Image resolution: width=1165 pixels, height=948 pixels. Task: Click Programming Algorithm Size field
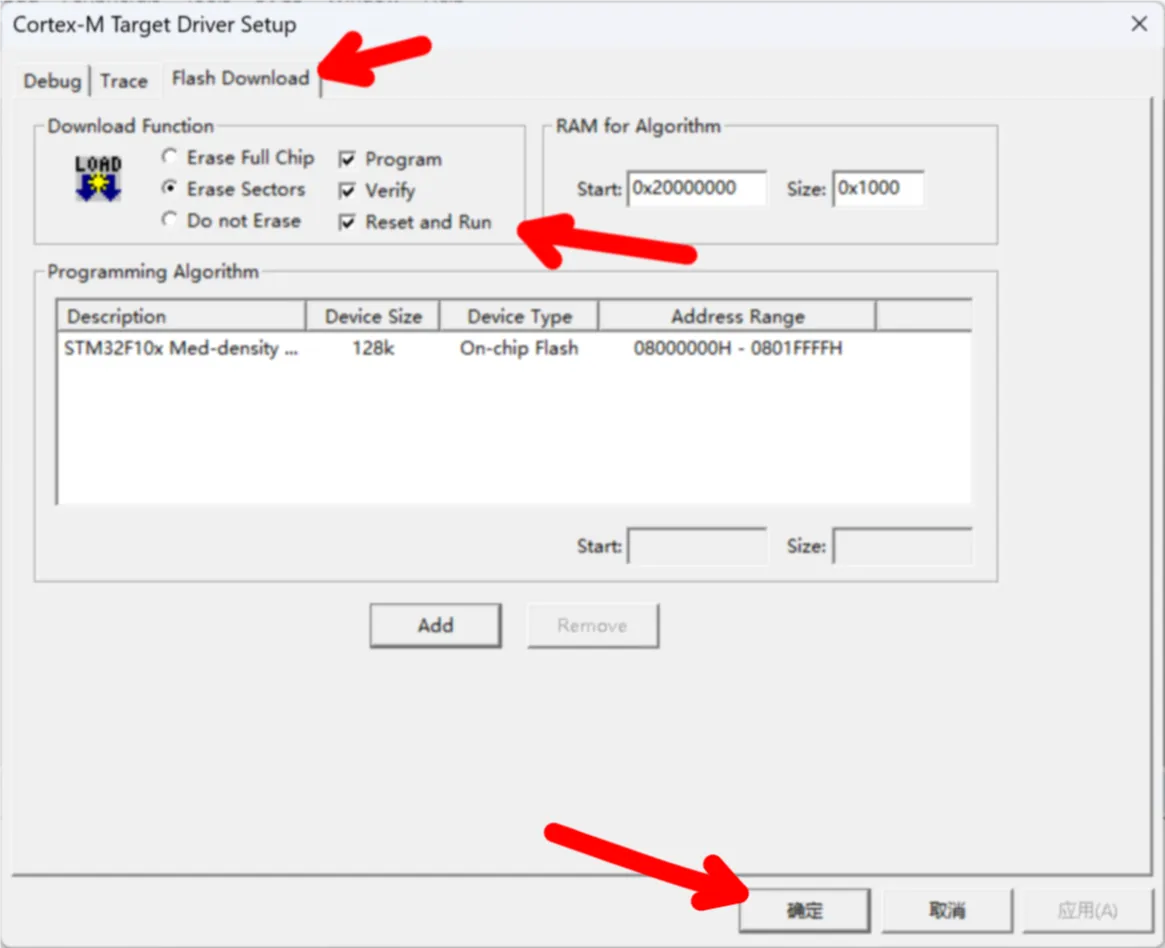902,546
